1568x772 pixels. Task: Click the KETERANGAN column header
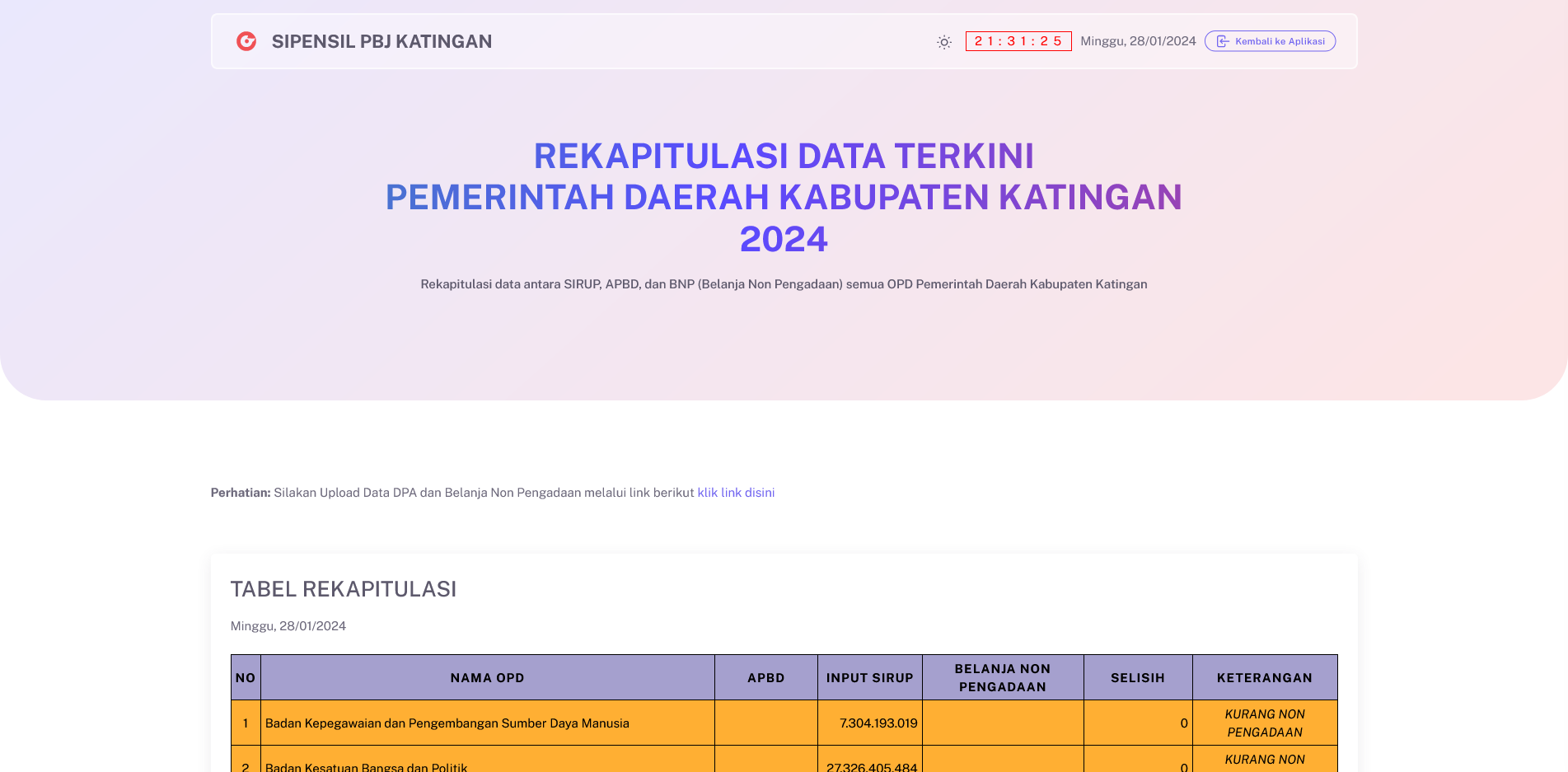1264,678
